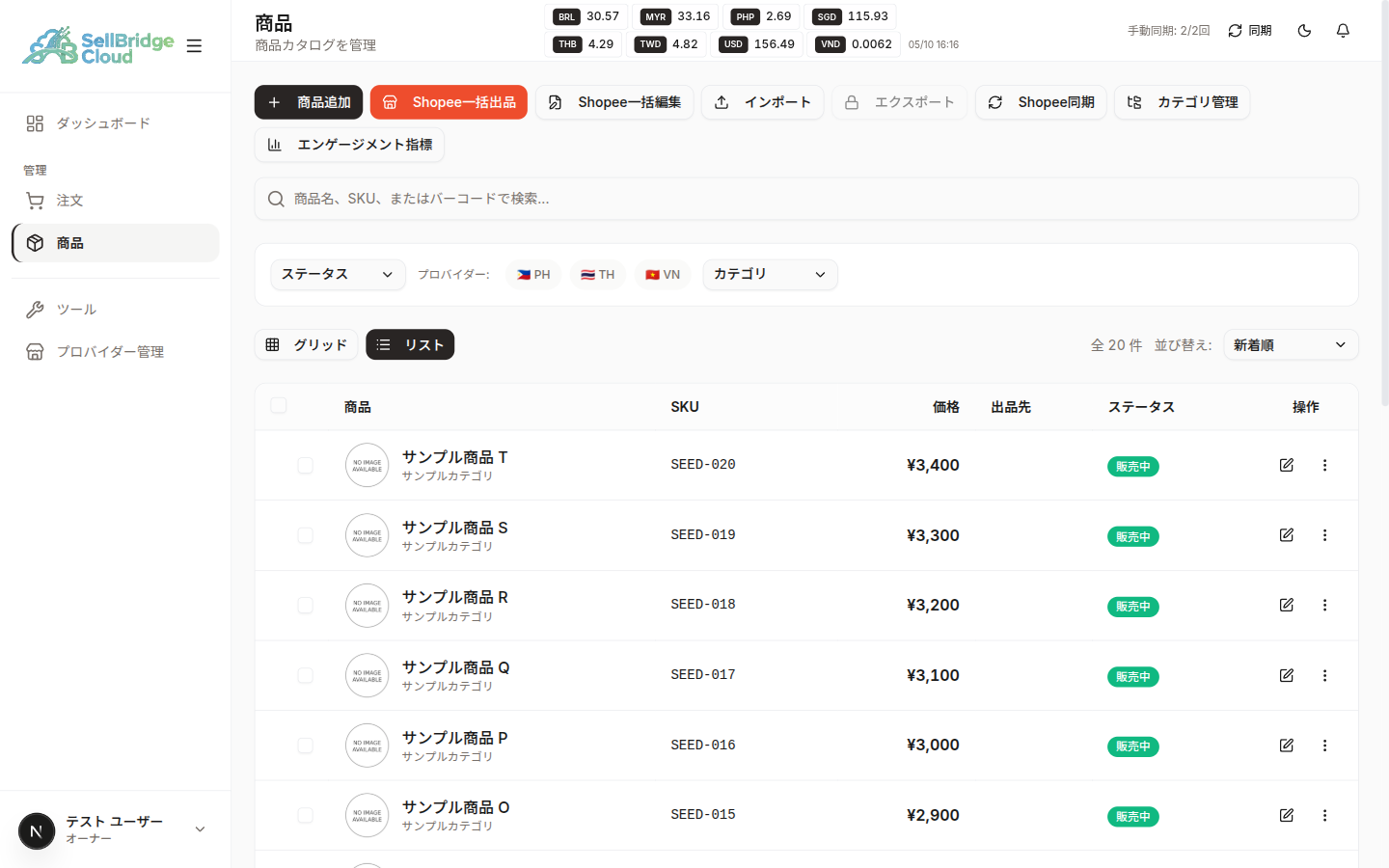Switch to グリッド view
Viewport: 1389px width, 868px height.
pos(306,345)
